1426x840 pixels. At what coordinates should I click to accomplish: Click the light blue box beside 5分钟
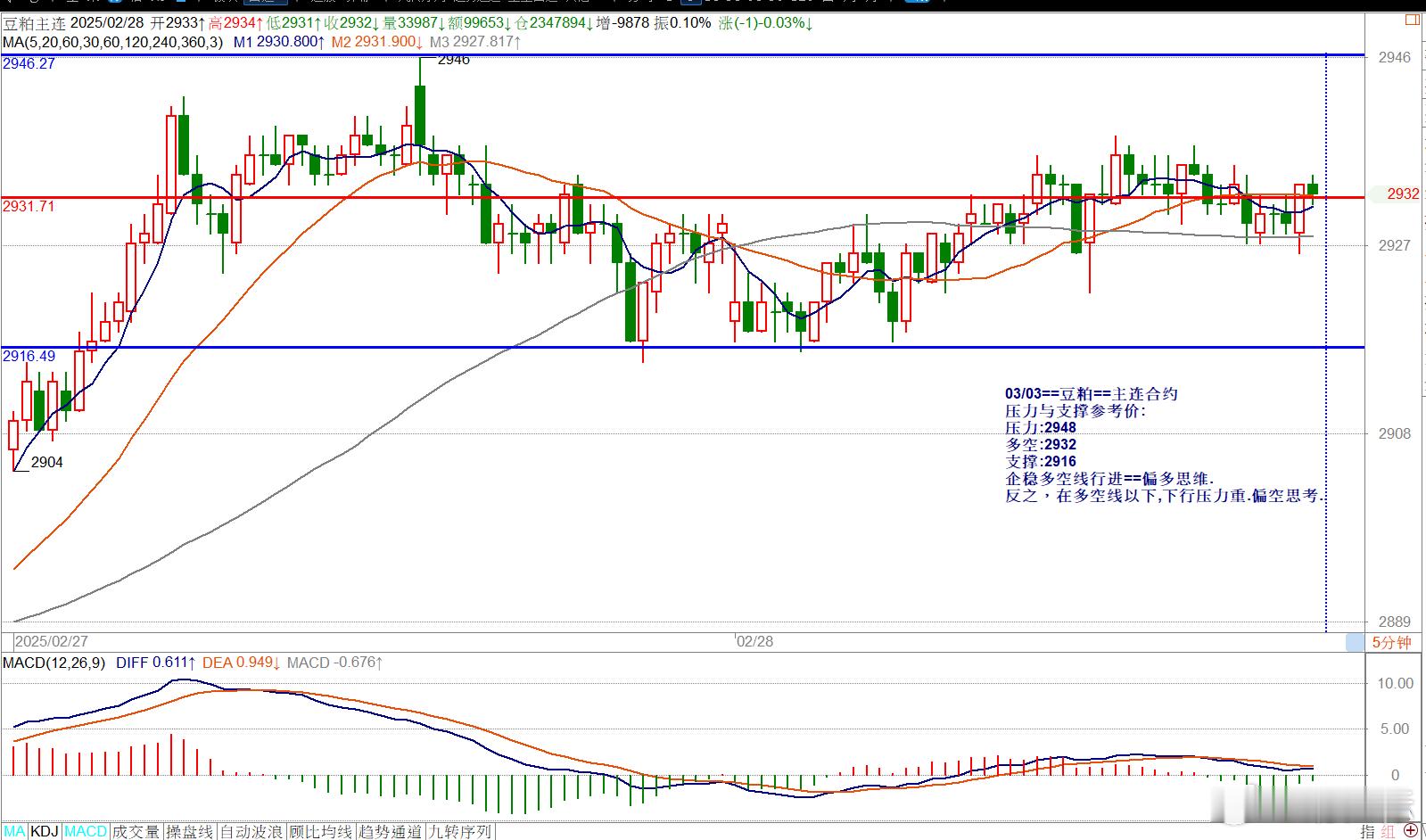pyautogui.click(x=1355, y=642)
